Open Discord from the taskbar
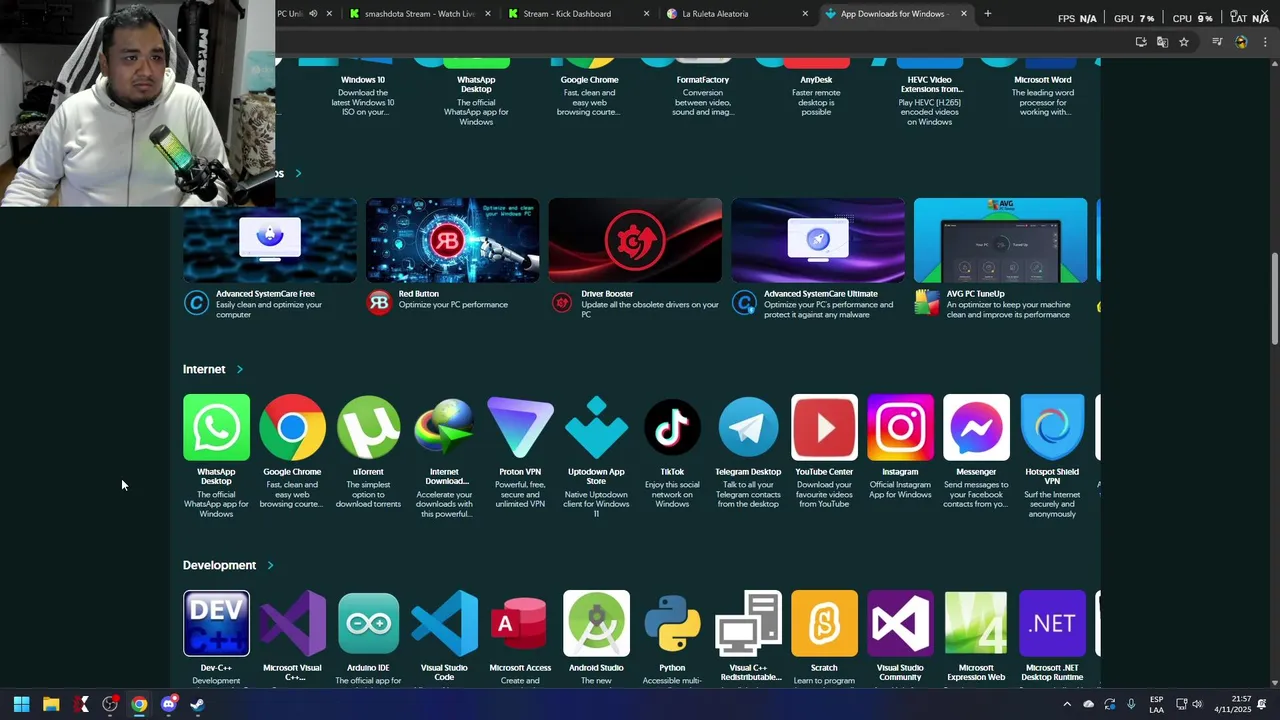 [168, 704]
